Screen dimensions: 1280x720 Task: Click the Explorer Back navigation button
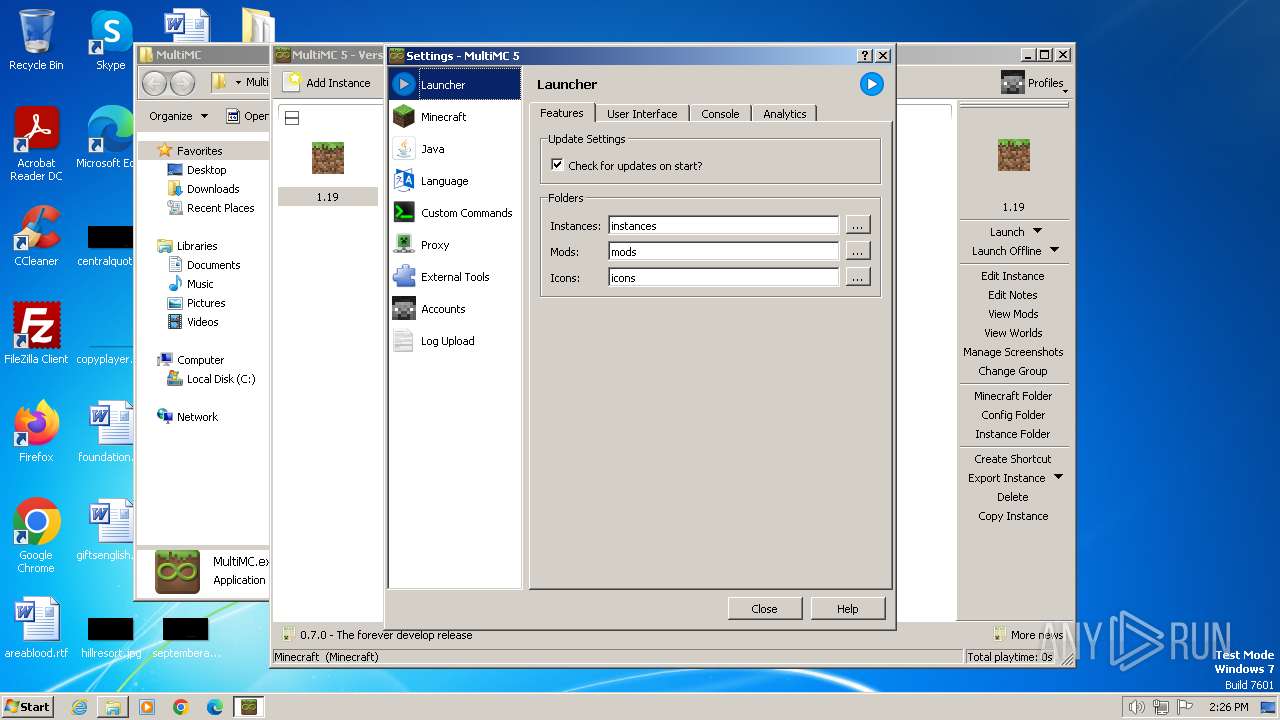155,83
